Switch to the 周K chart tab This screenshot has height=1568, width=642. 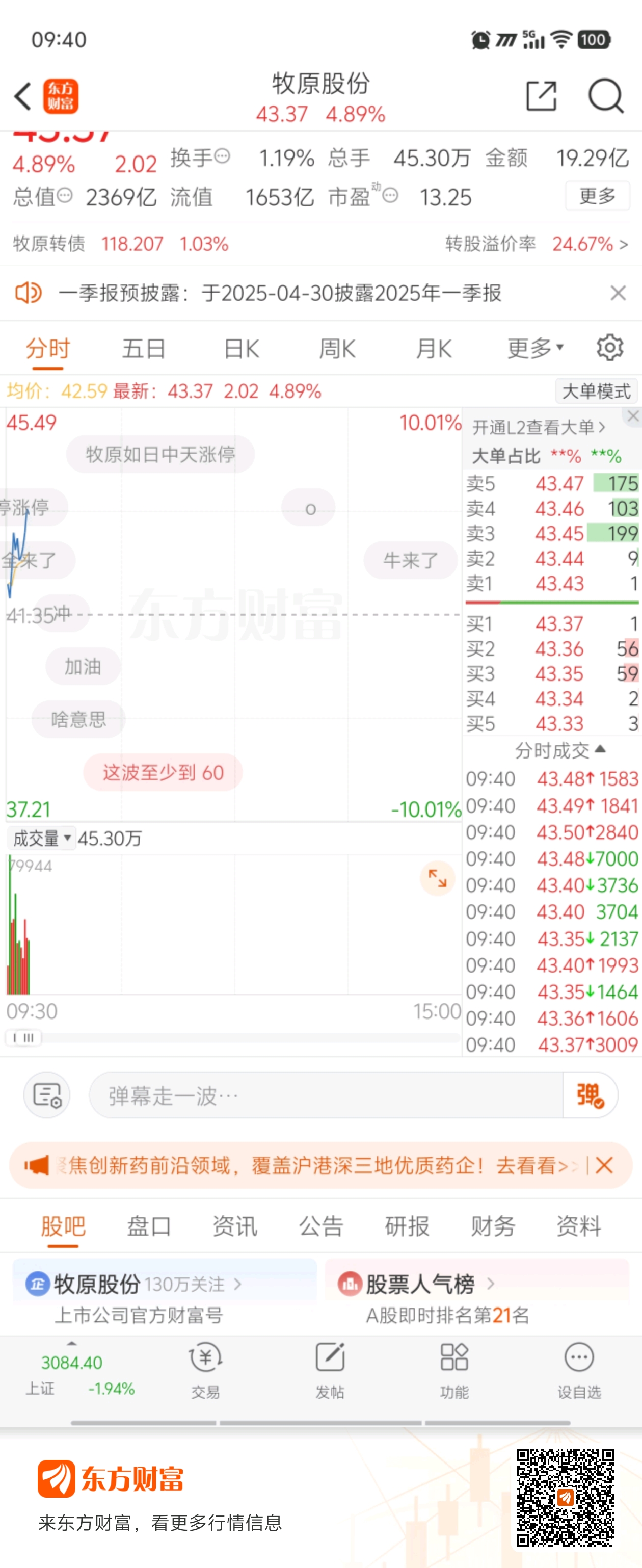coord(337,348)
